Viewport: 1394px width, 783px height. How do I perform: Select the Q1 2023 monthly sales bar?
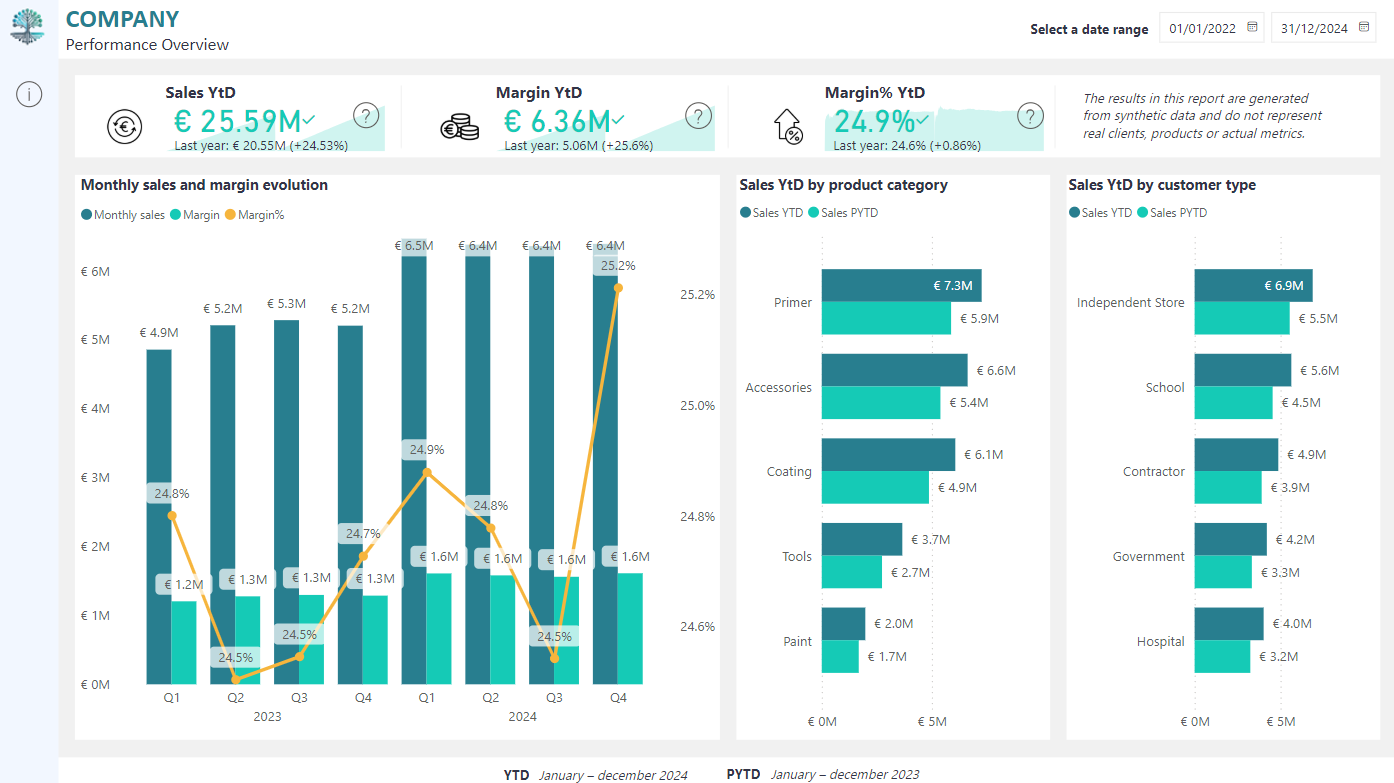[159, 516]
